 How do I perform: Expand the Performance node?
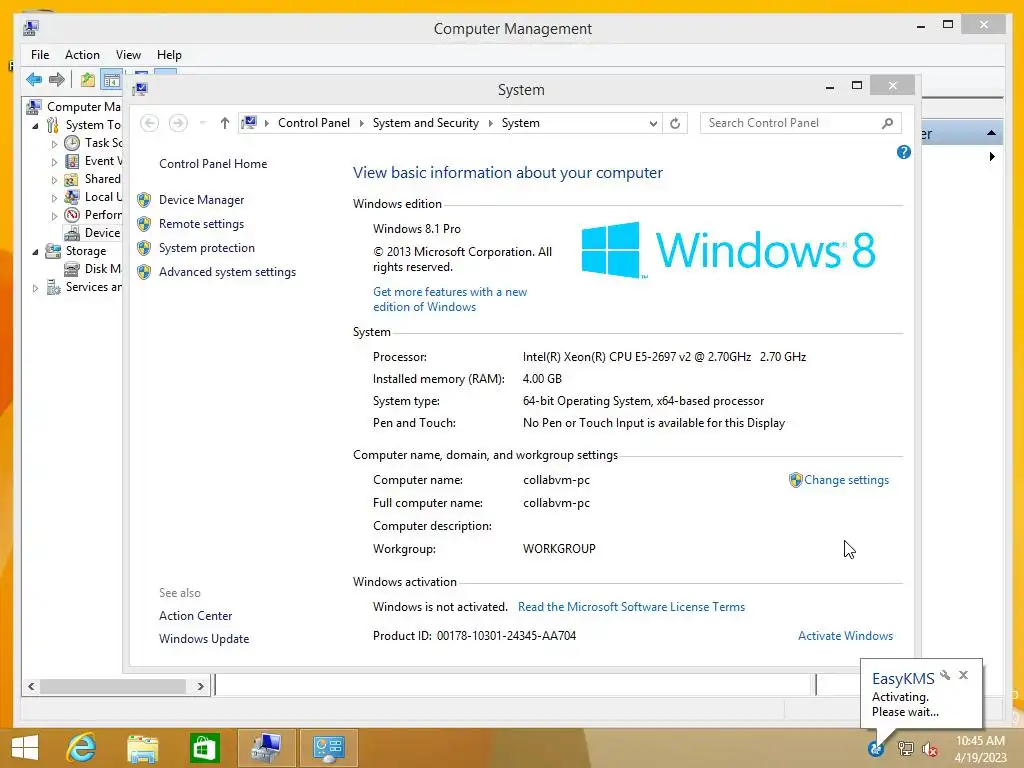tap(54, 216)
